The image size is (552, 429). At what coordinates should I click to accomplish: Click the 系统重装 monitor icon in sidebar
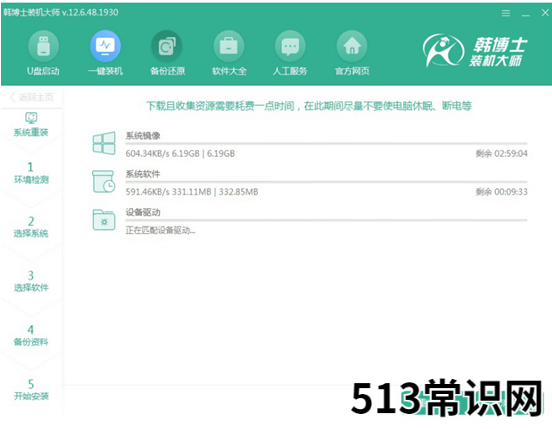tap(31, 117)
